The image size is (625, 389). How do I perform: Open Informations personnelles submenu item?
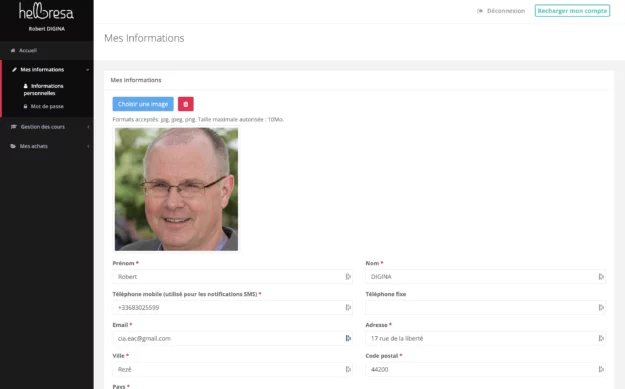43,90
